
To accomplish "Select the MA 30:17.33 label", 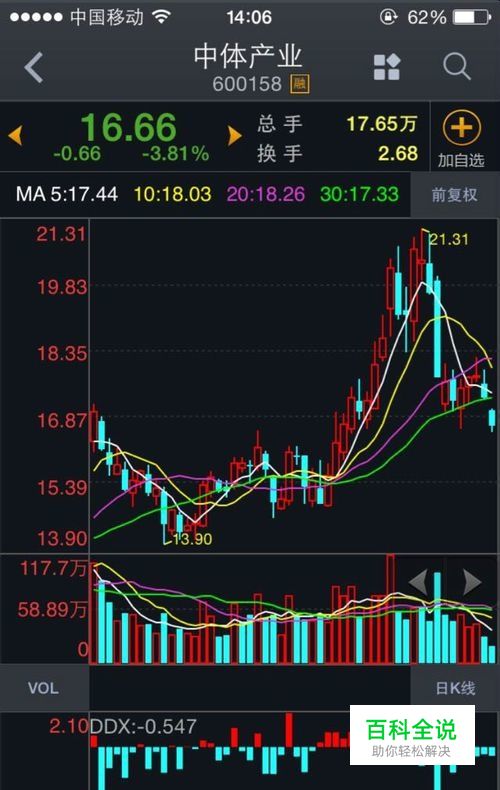I will pos(359,194).
